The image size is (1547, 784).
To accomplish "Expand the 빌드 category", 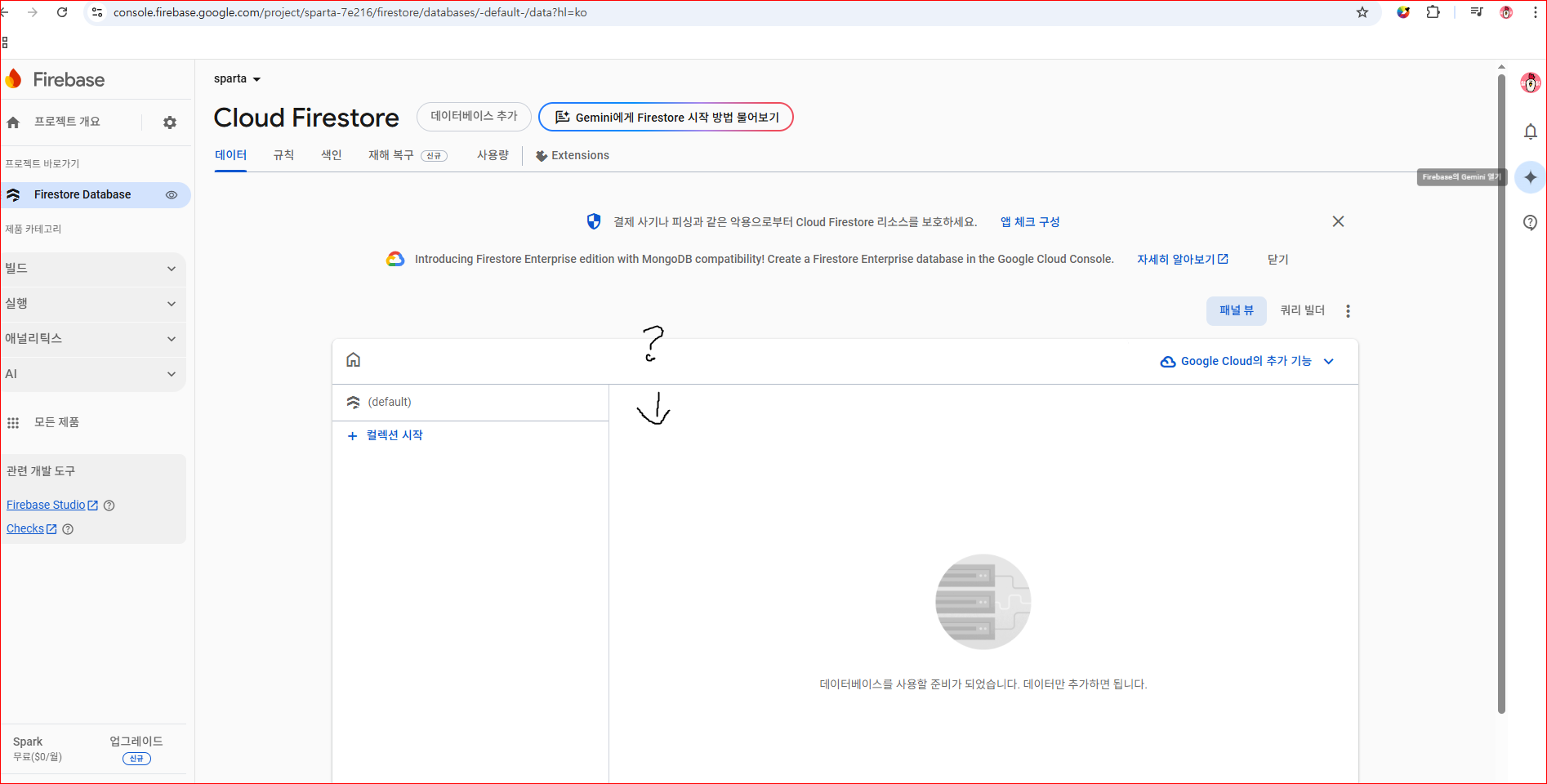I will pos(93,269).
